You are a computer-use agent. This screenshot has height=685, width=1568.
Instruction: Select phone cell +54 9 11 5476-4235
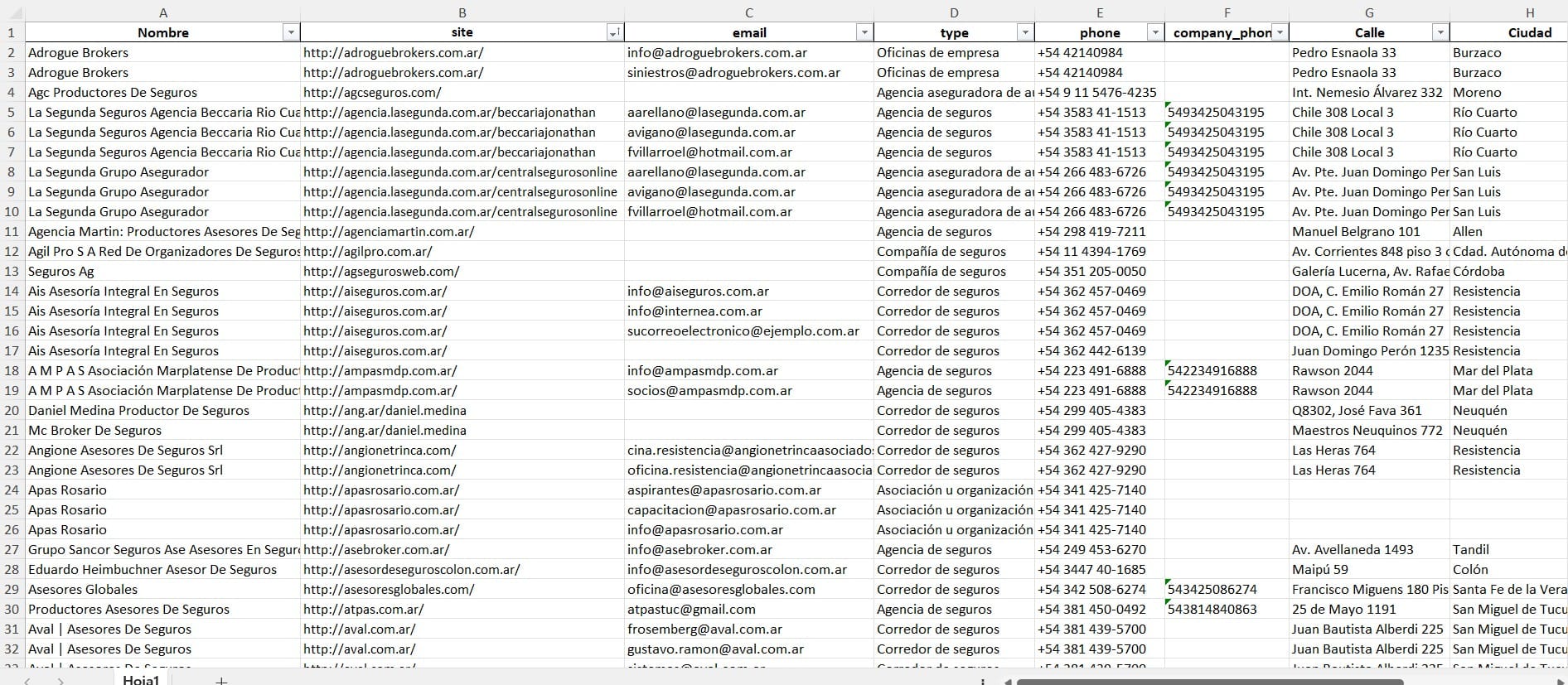[x=1100, y=92]
